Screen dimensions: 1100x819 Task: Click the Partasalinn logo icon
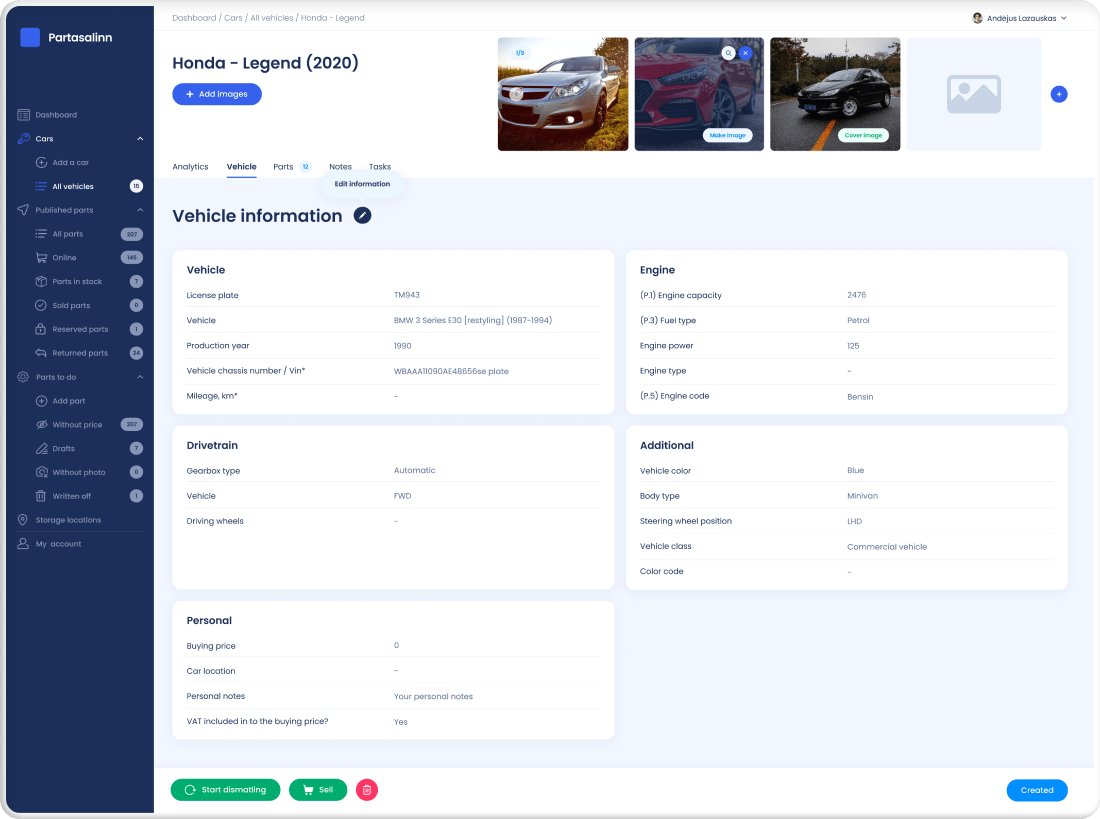(x=30, y=37)
